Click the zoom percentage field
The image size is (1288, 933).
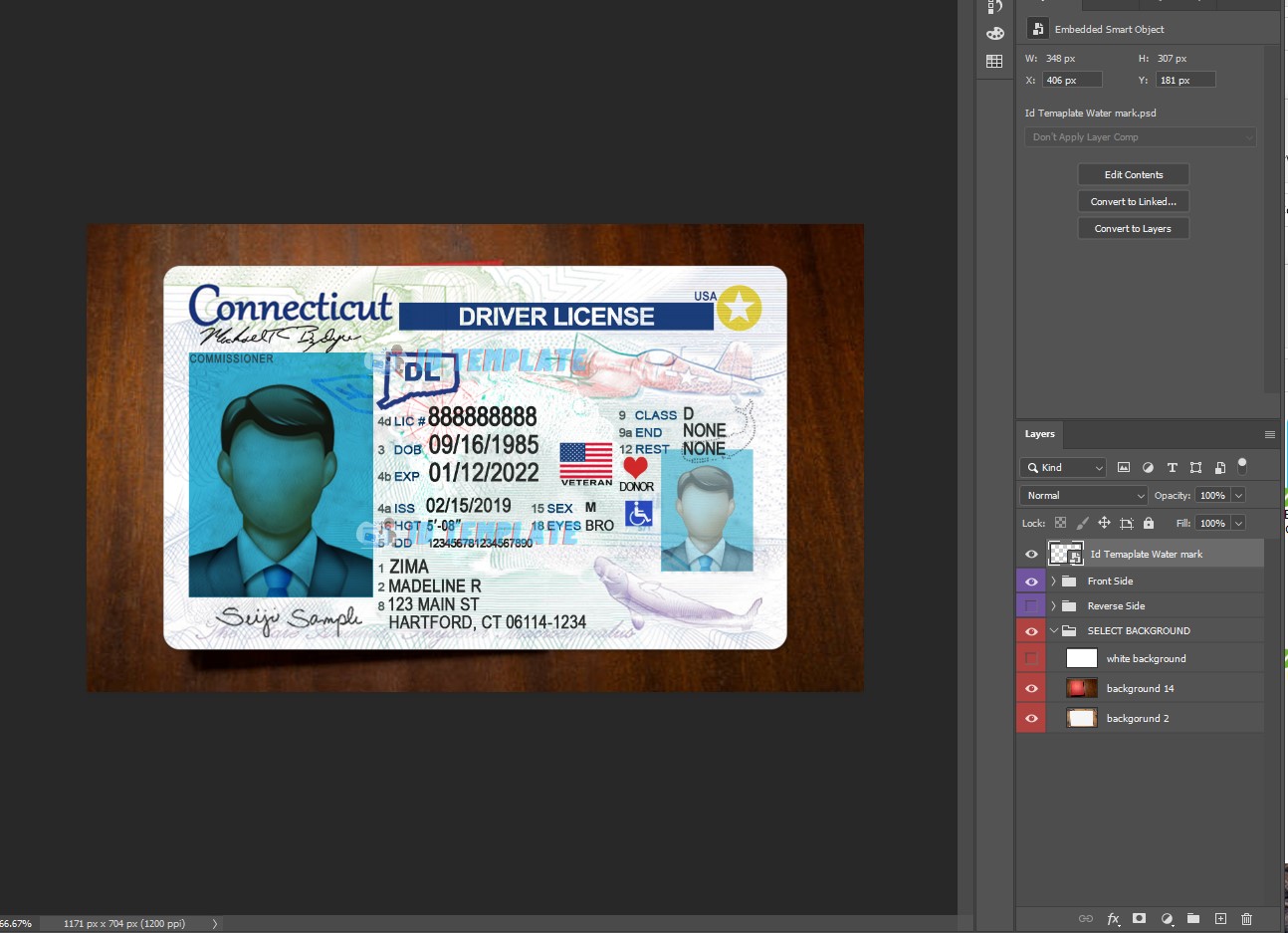coord(16,923)
